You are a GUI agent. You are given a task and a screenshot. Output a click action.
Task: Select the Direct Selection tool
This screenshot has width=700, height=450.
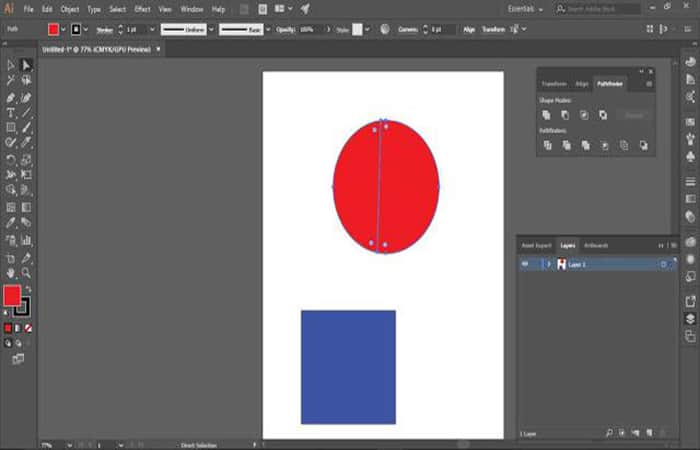[x=26, y=66]
